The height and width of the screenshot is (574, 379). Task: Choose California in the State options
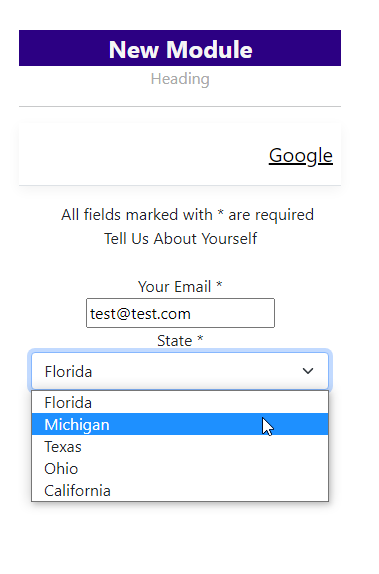pos(180,490)
